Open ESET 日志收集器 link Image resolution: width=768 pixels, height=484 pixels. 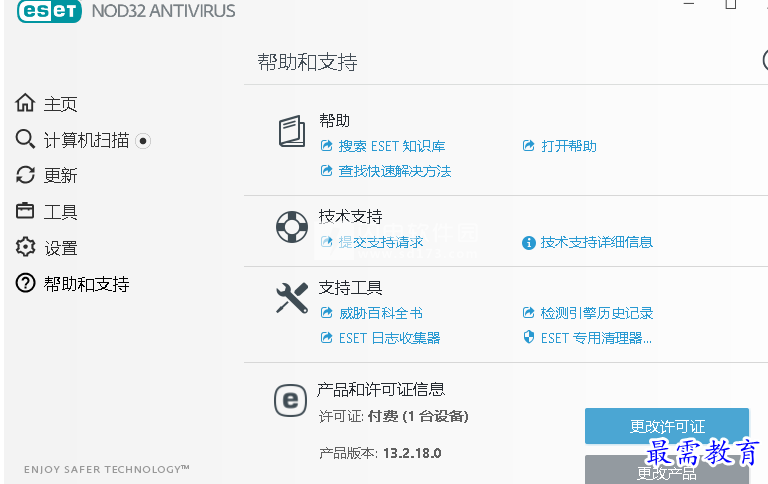click(x=389, y=338)
